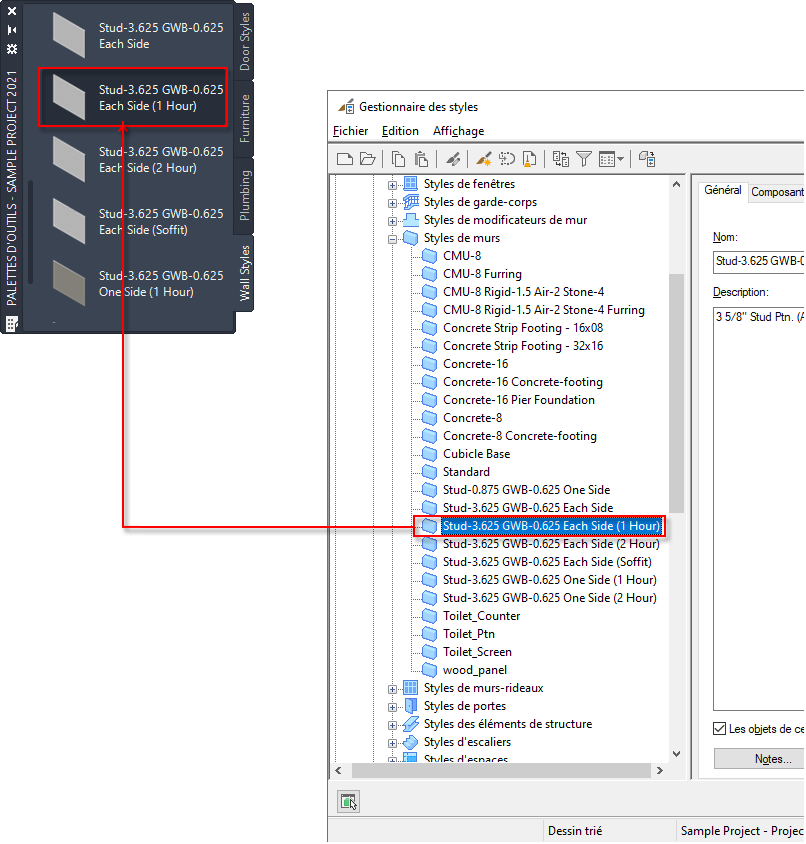This screenshot has width=806, height=844.
Task: Expand the Styles d'escaliers node
Action: click(393, 743)
